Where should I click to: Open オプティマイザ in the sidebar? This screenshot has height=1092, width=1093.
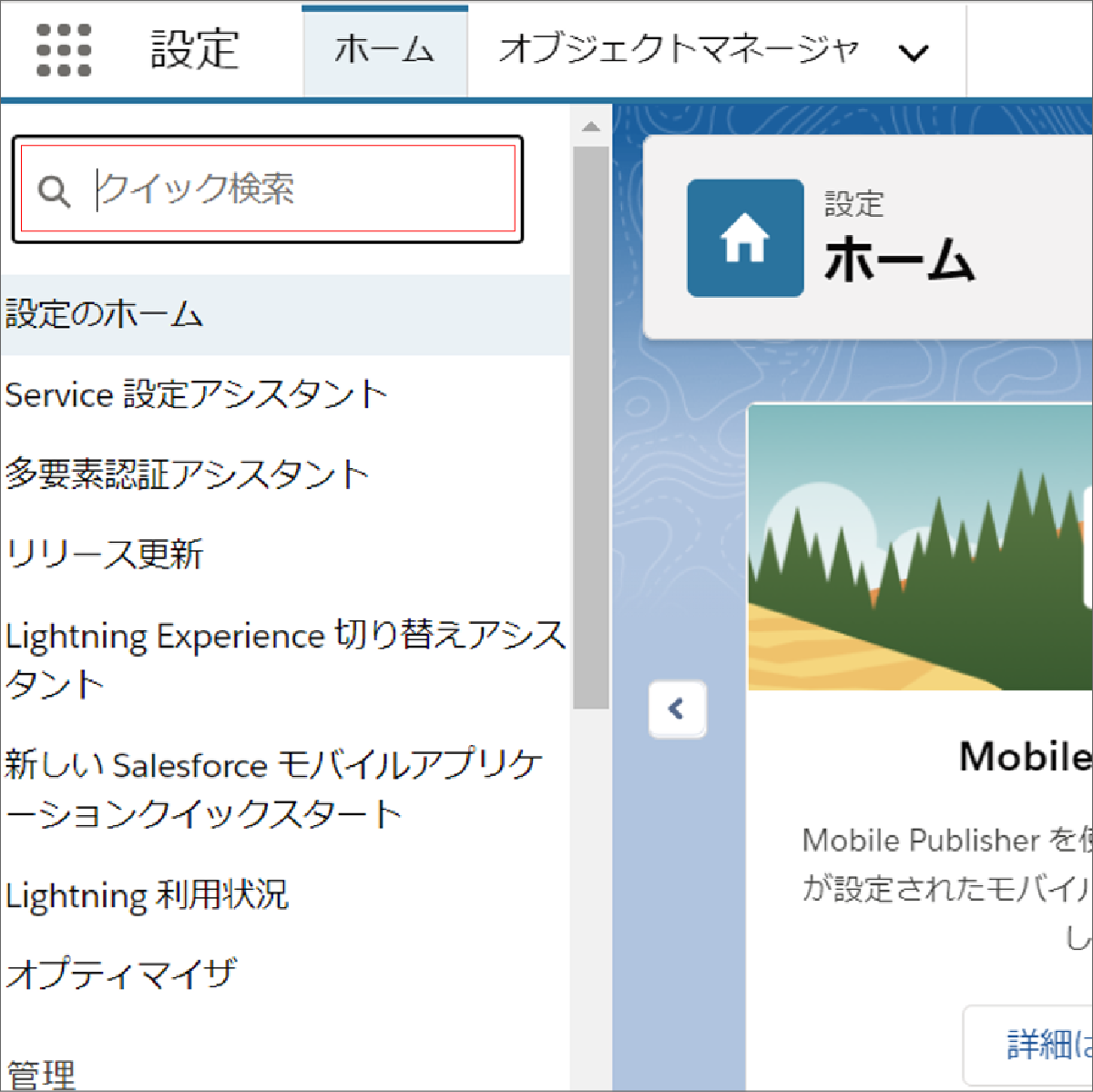[121, 974]
